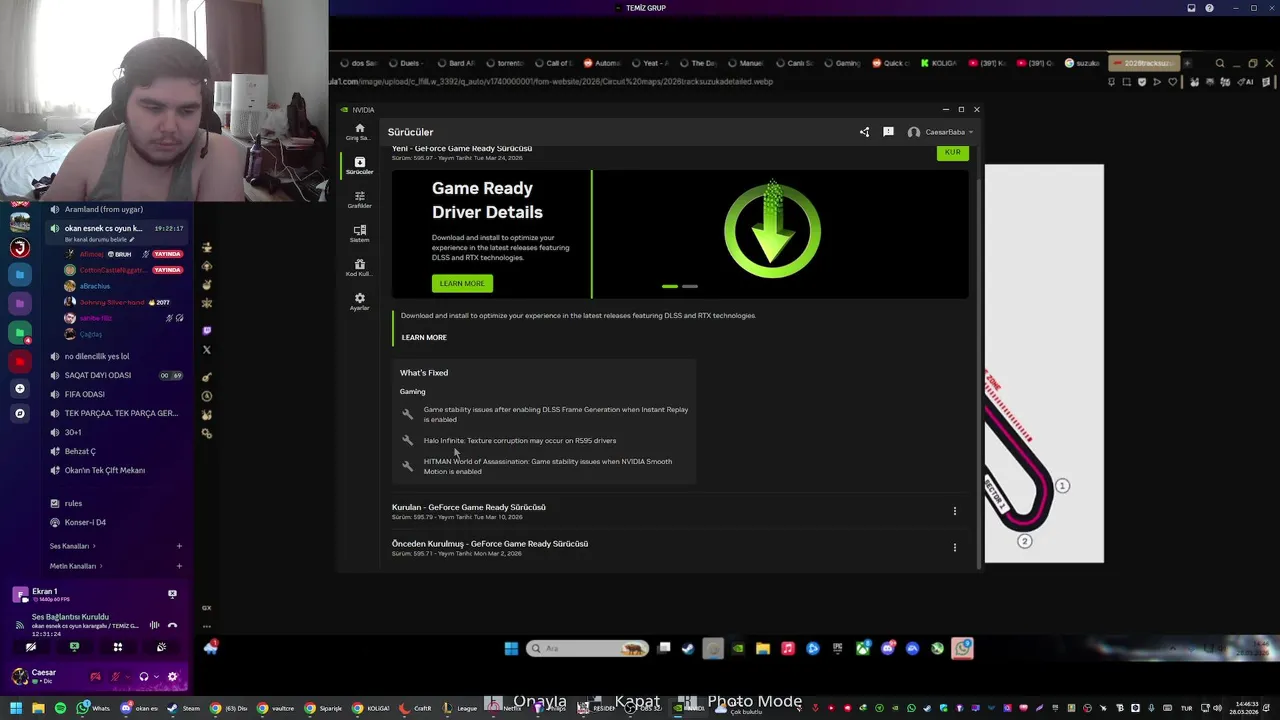Image resolution: width=1280 pixels, height=720 pixels.
Task: Open Giriş Sayfası home in NVIDIA sidebar
Action: 359,132
